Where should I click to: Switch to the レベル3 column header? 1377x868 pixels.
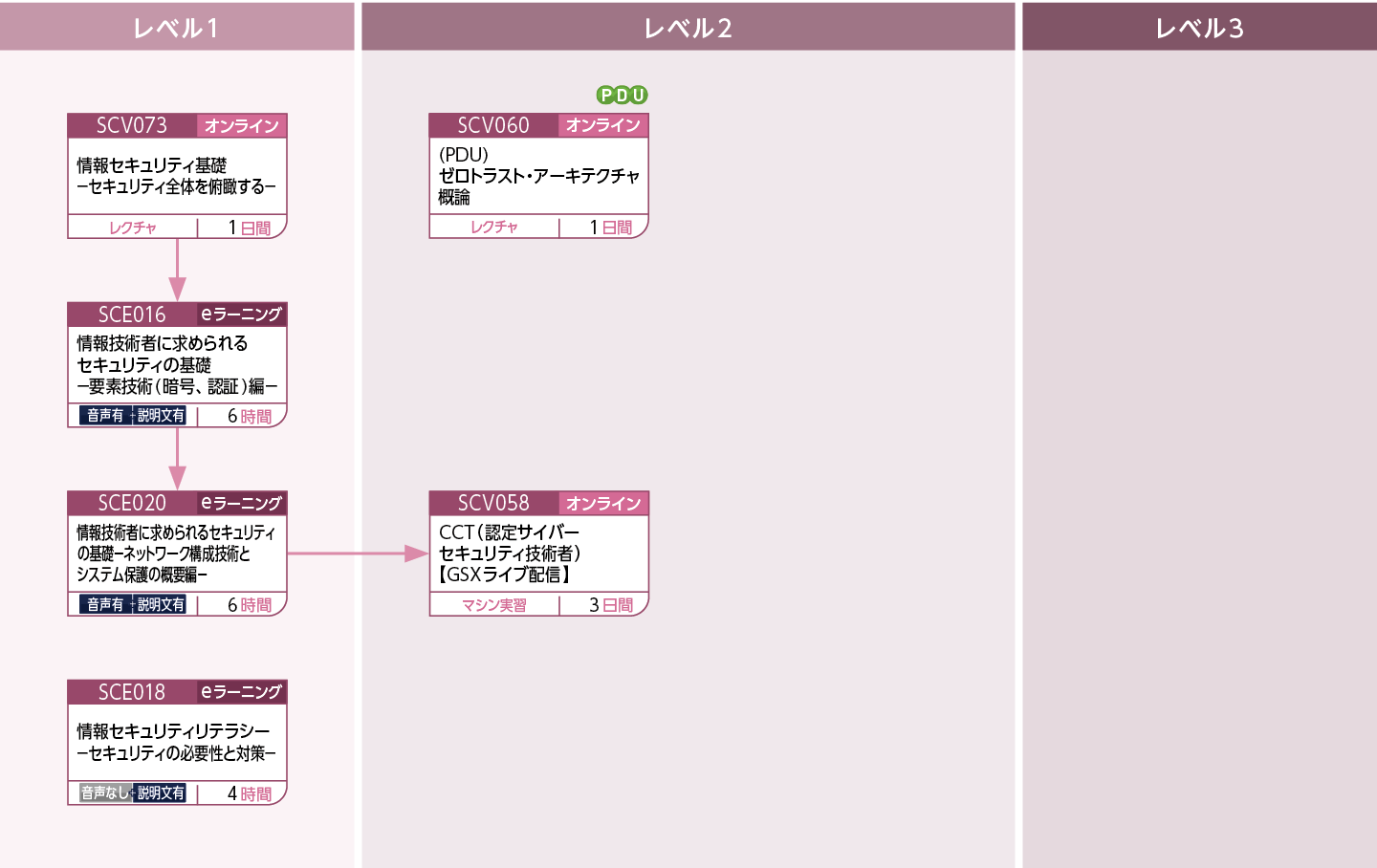1198,28
